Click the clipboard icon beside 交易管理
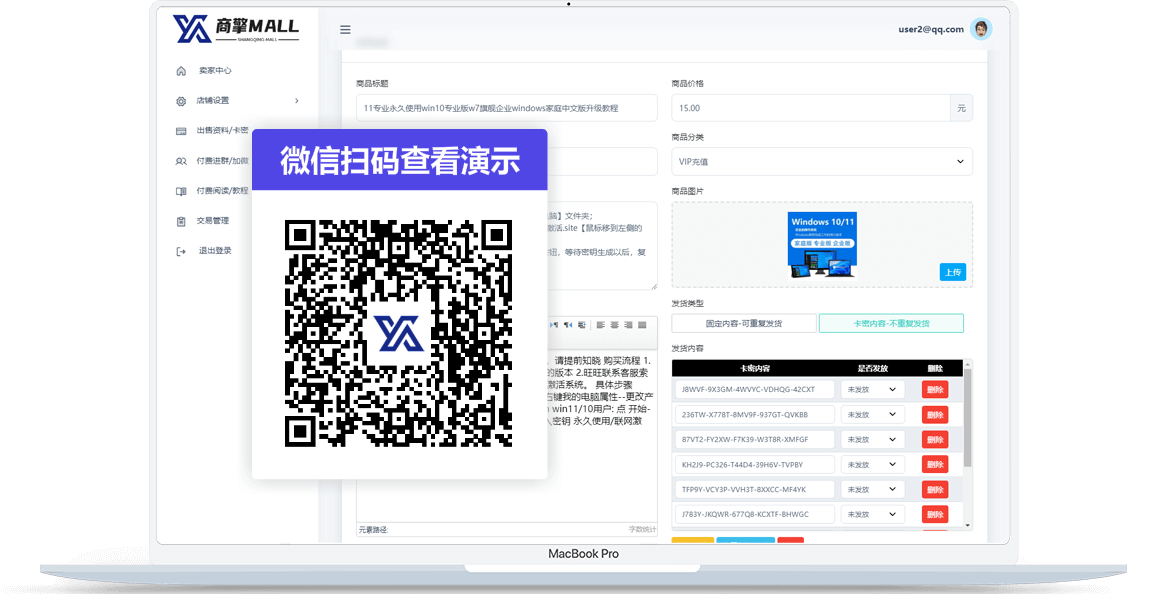 click(x=181, y=221)
